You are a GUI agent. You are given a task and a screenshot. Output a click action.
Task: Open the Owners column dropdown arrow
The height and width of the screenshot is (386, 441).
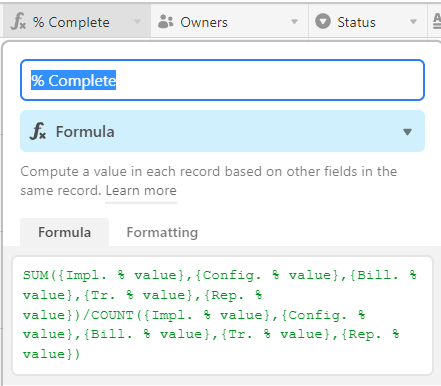coord(294,22)
